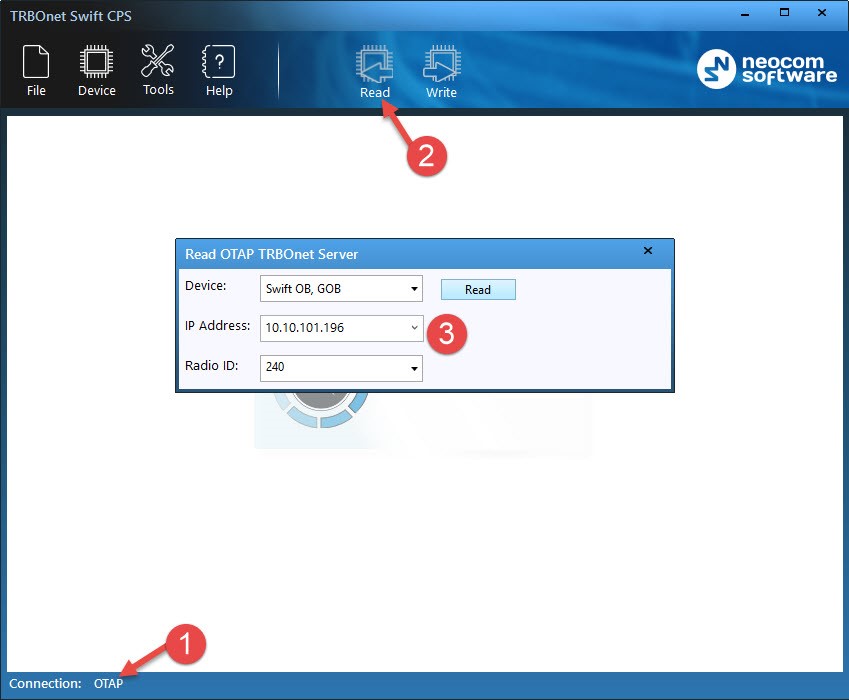This screenshot has height=700, width=849.
Task: Click the Read toolbar icon
Action: 375,72
